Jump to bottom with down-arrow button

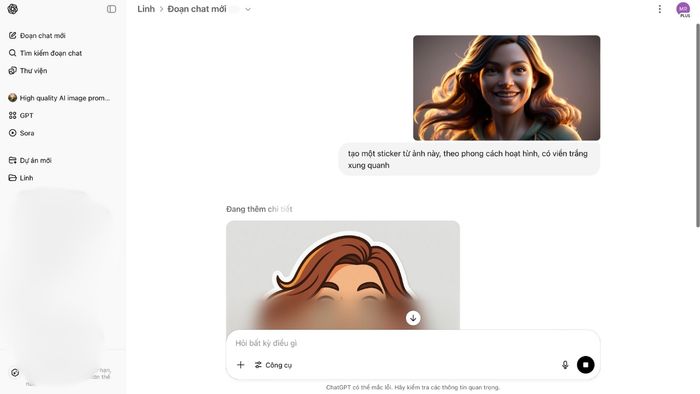[x=413, y=318]
